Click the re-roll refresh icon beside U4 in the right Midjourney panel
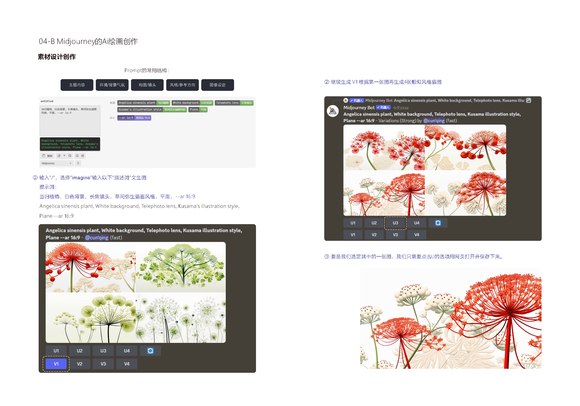The image size is (580, 406). pos(438,223)
